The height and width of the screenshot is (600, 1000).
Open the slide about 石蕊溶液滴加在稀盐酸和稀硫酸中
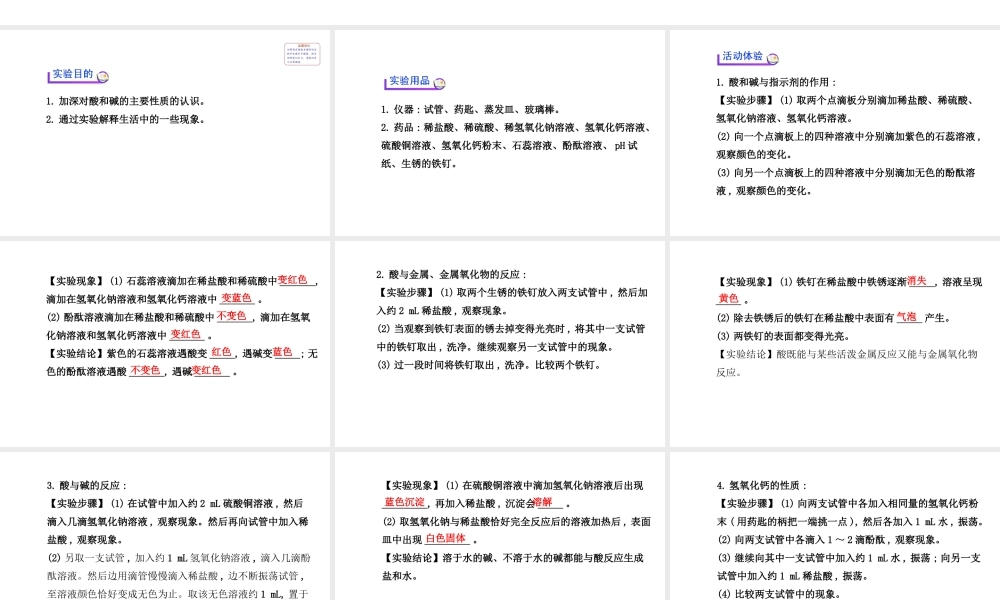pos(165,344)
